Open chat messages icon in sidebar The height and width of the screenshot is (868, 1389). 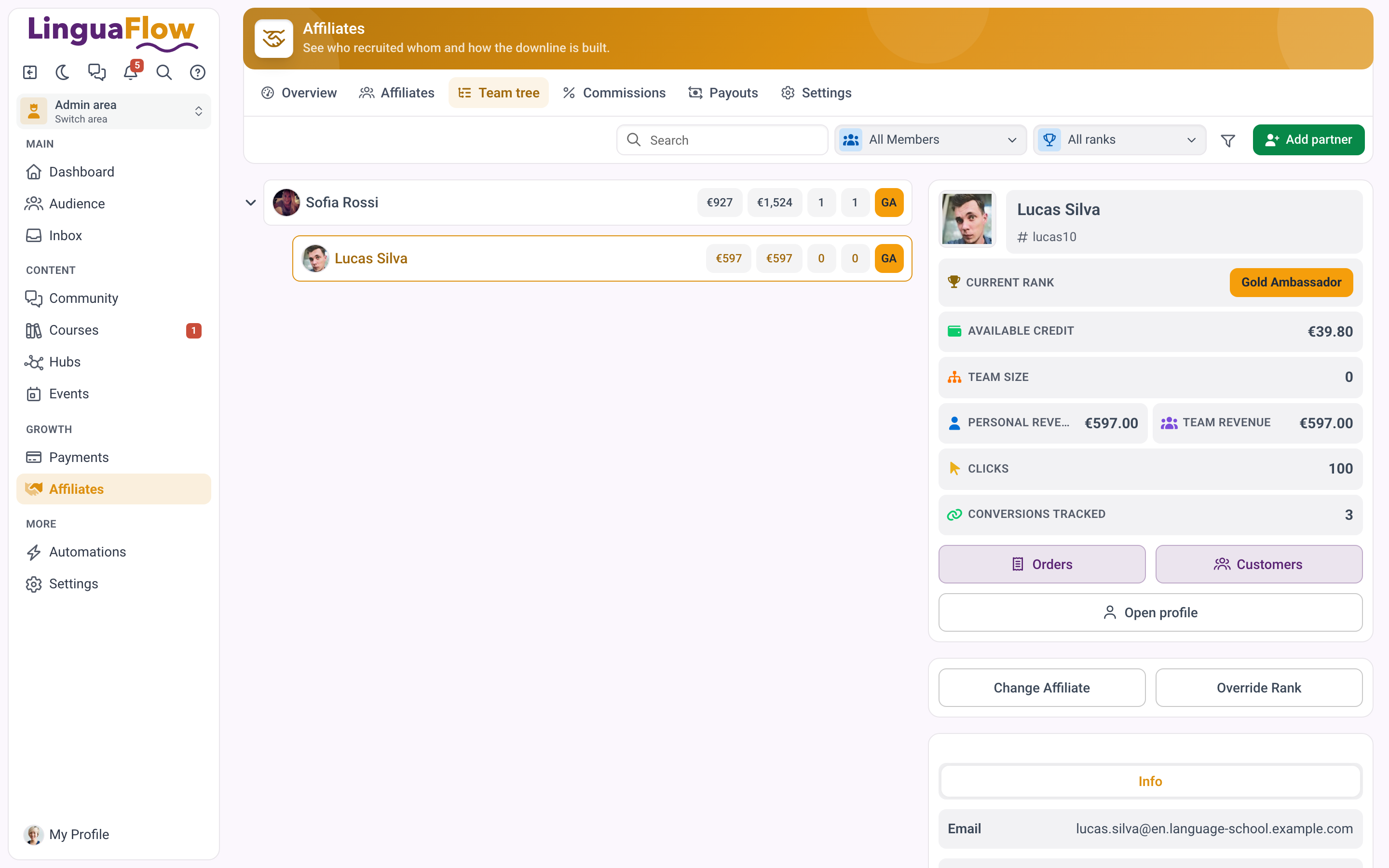pyautogui.click(x=96, y=72)
